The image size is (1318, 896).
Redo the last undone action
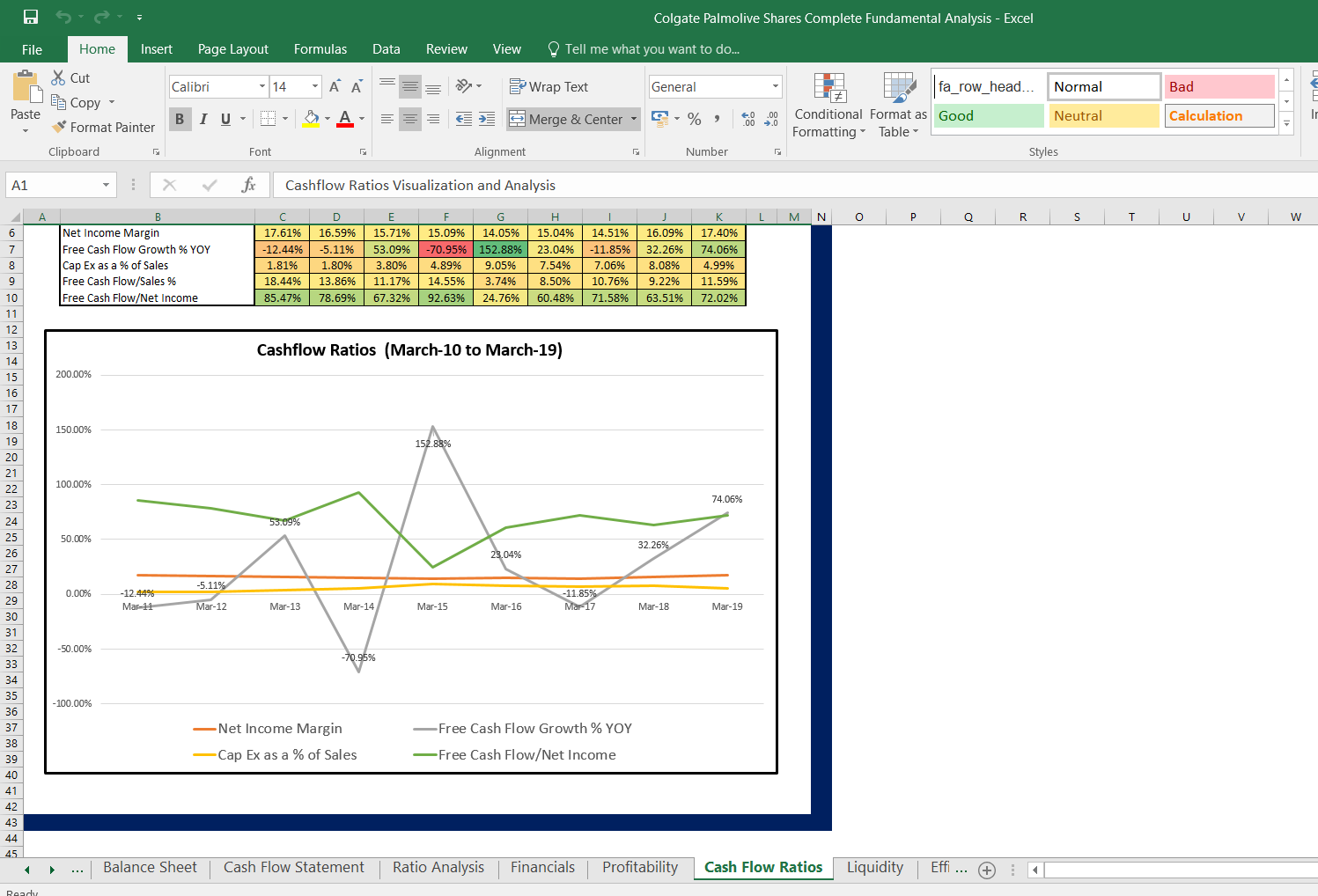[x=101, y=17]
